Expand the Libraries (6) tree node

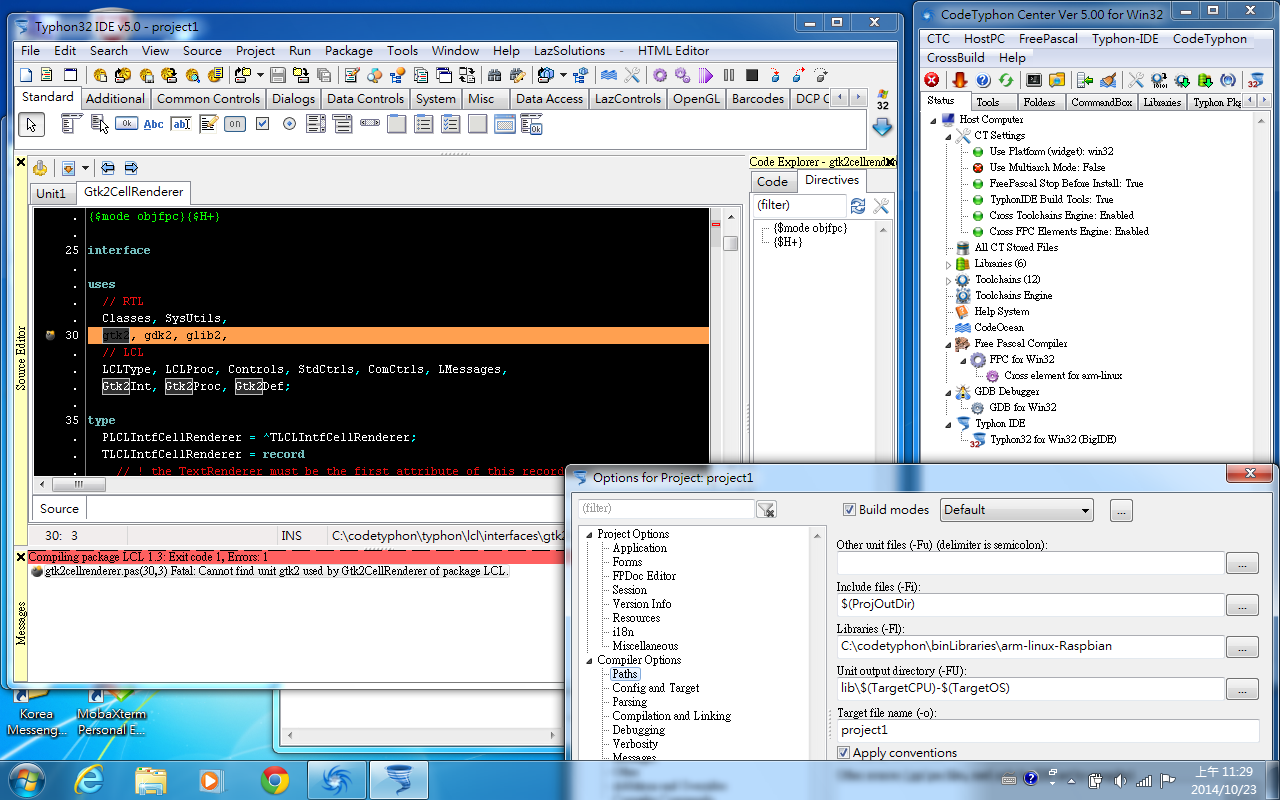coord(950,264)
